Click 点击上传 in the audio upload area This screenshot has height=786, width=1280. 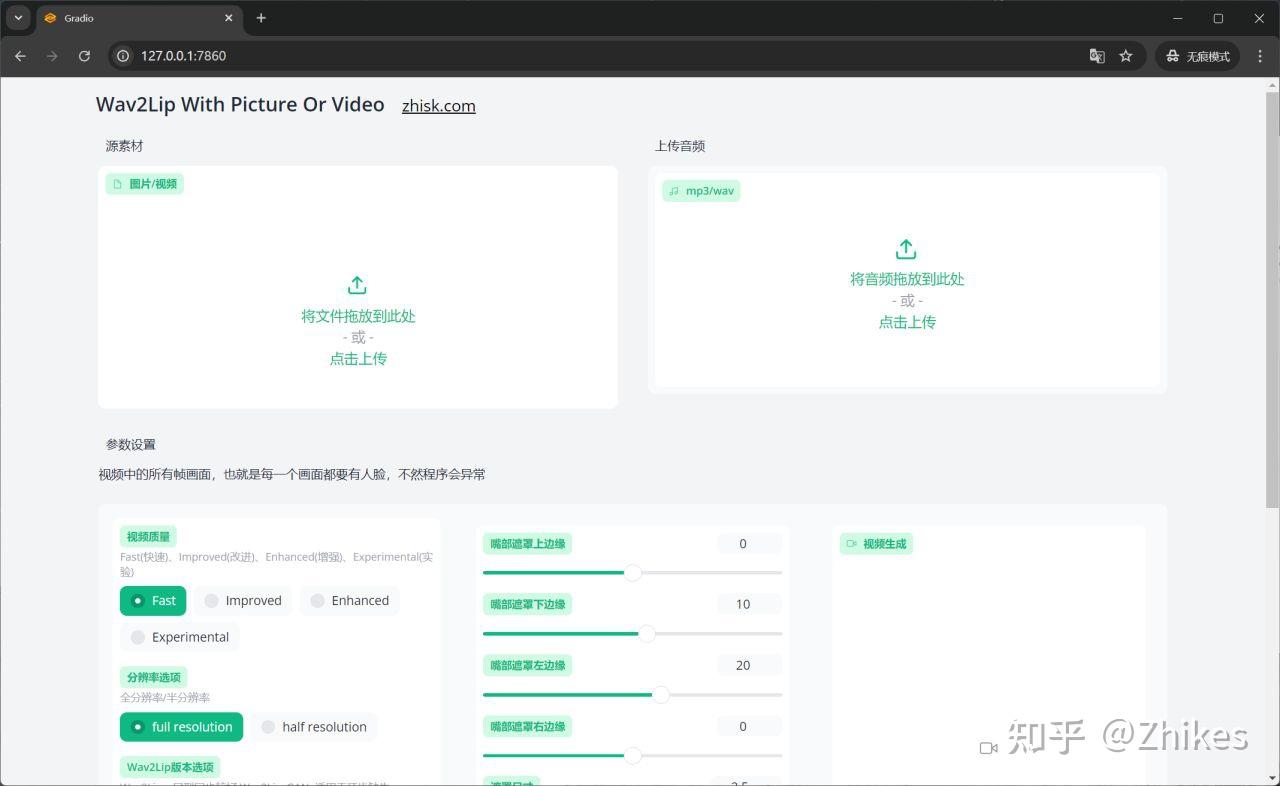(x=907, y=322)
